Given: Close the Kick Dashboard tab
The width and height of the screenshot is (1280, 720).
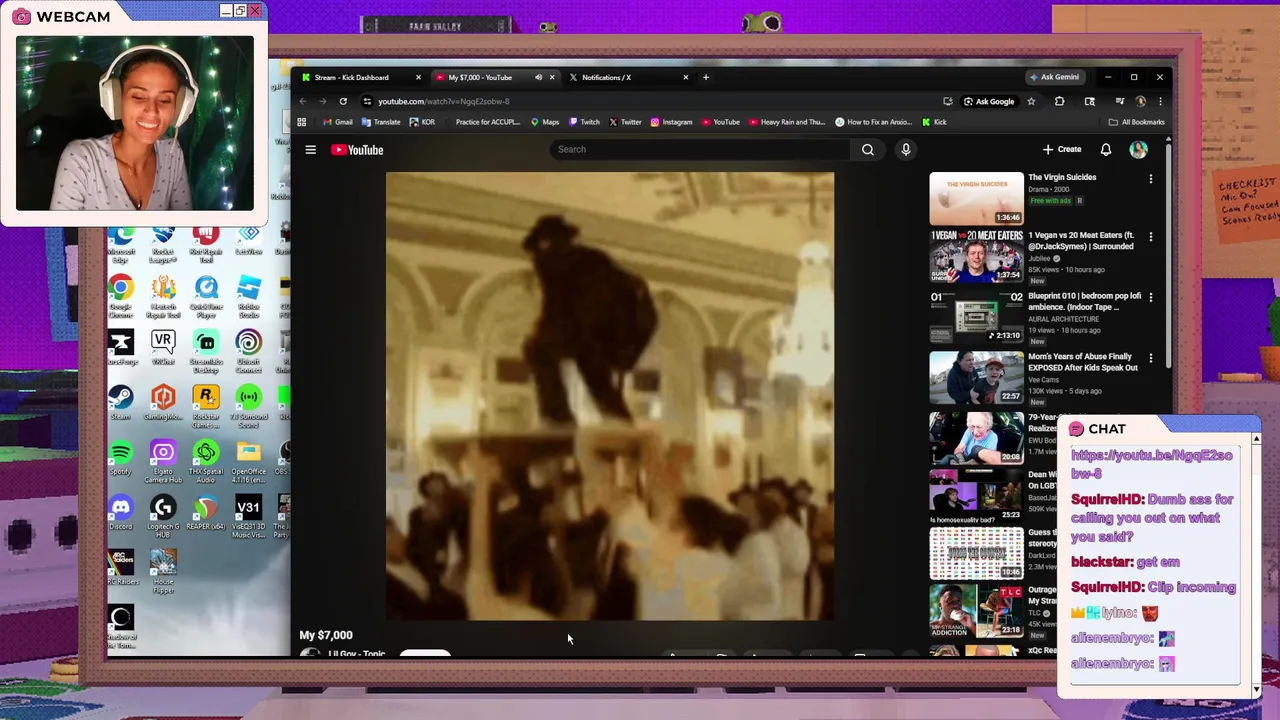Looking at the screenshot, I should tap(419, 77).
